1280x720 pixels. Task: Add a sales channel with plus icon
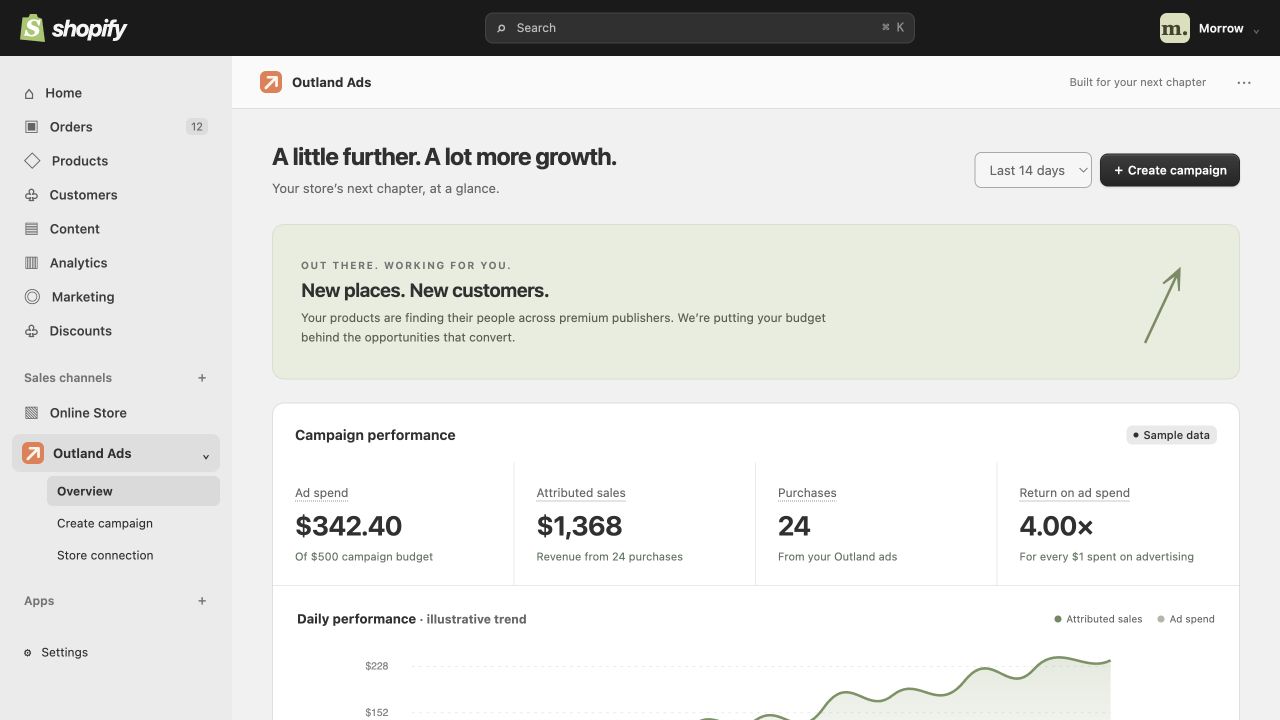tap(202, 378)
